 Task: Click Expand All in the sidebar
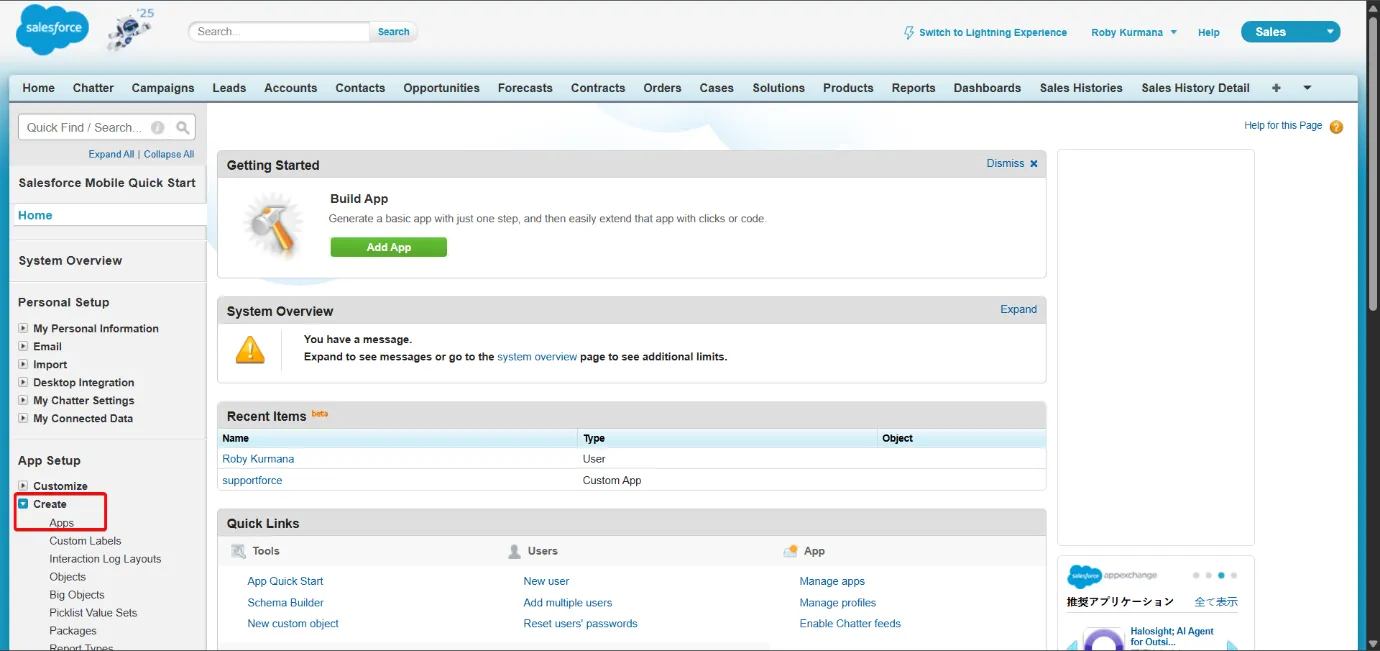111,154
